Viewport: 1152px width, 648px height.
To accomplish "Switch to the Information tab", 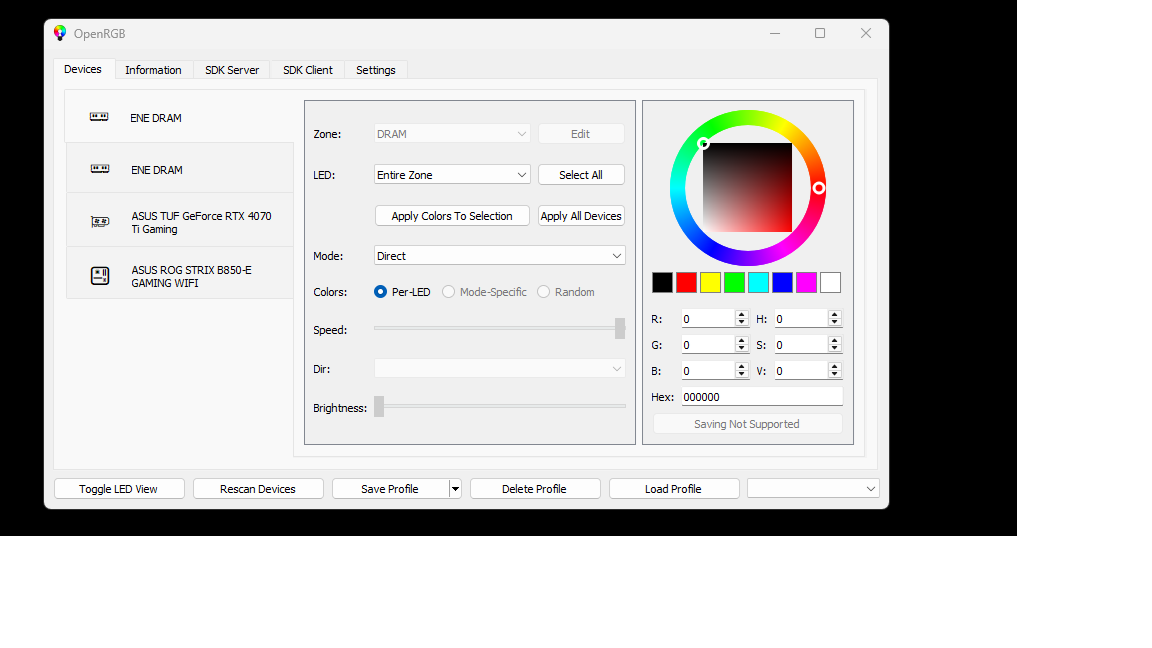I will coord(153,70).
